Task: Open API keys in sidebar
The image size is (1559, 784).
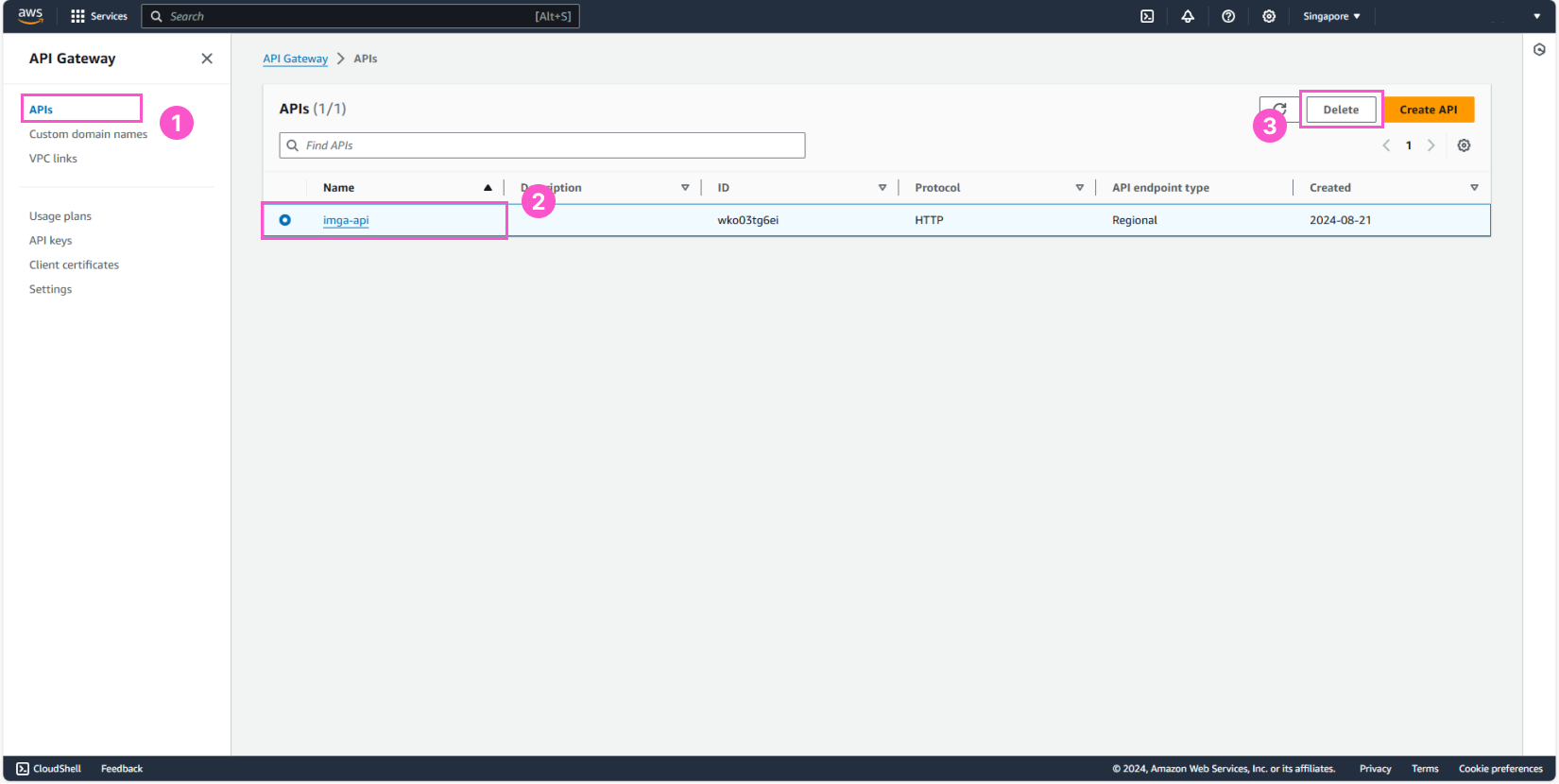Action: click(50, 241)
